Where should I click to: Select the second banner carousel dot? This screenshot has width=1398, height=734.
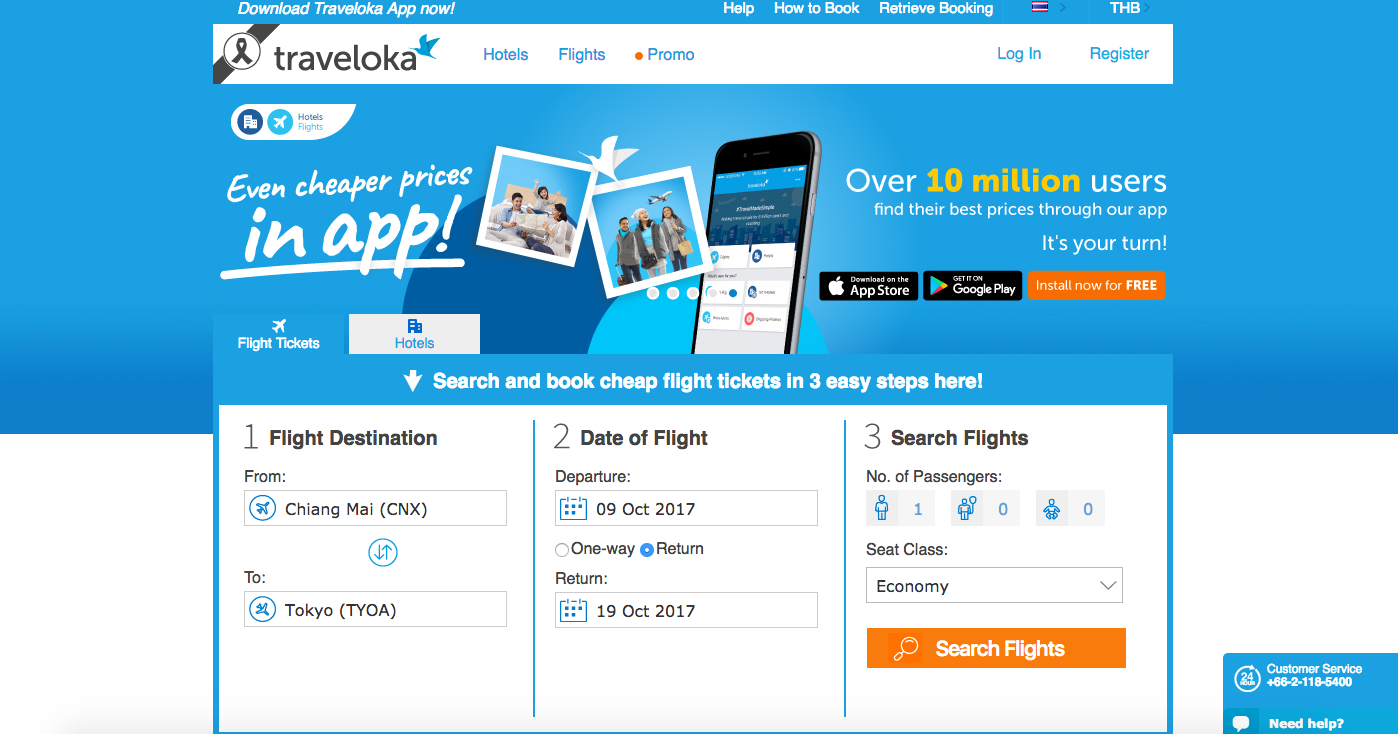coord(673,293)
